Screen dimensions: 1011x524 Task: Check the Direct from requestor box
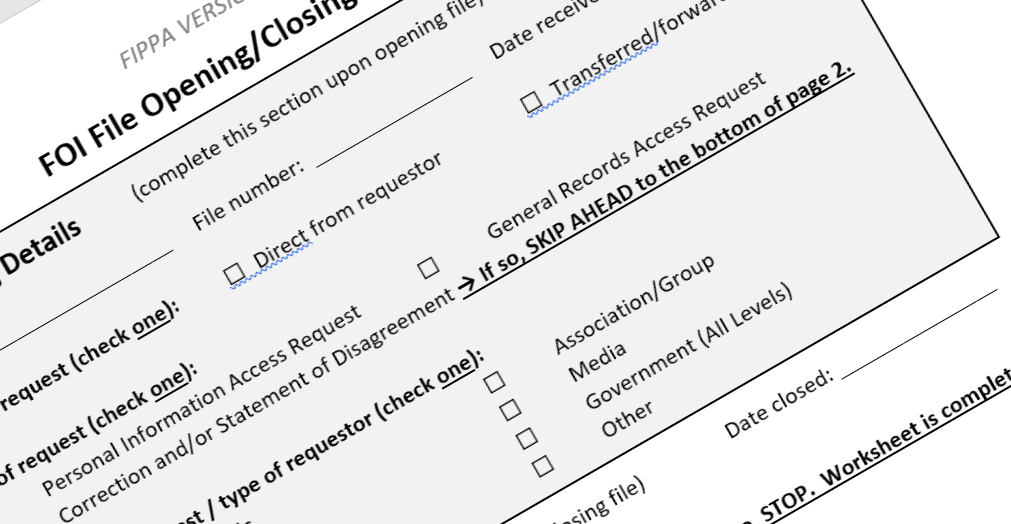235,272
